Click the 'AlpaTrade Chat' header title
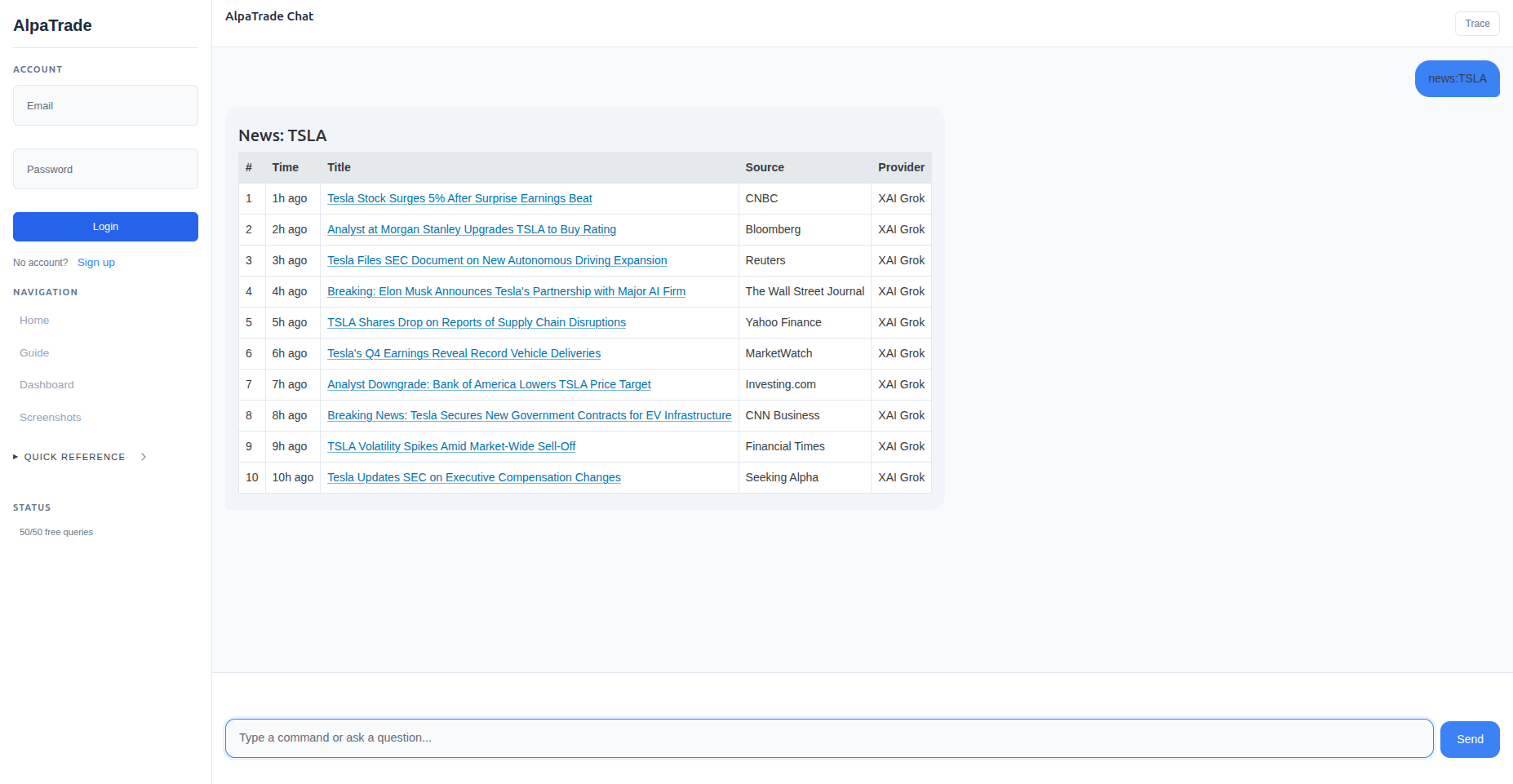Screen dimensions: 1513x784 click(x=269, y=16)
